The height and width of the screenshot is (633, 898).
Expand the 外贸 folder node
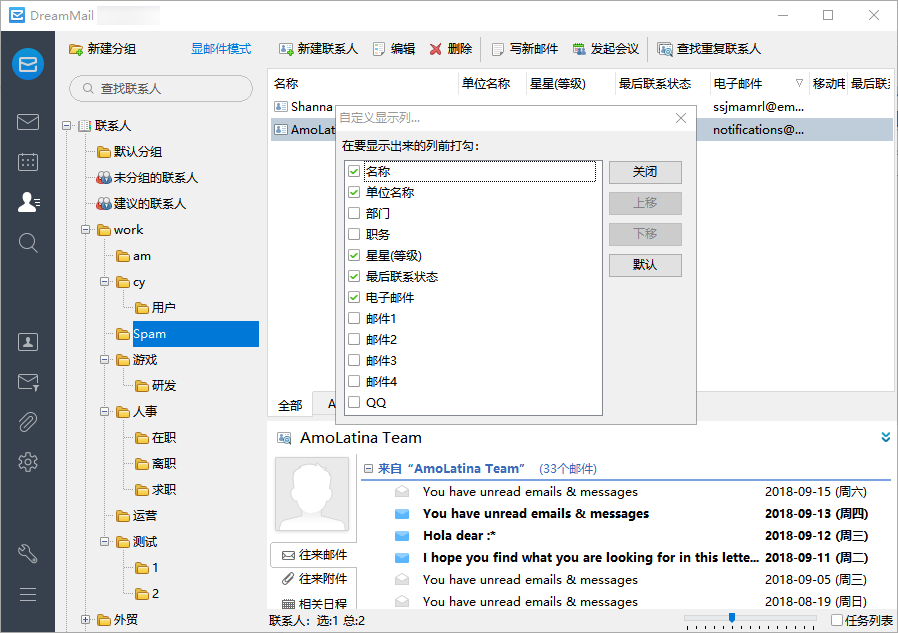pos(85,619)
